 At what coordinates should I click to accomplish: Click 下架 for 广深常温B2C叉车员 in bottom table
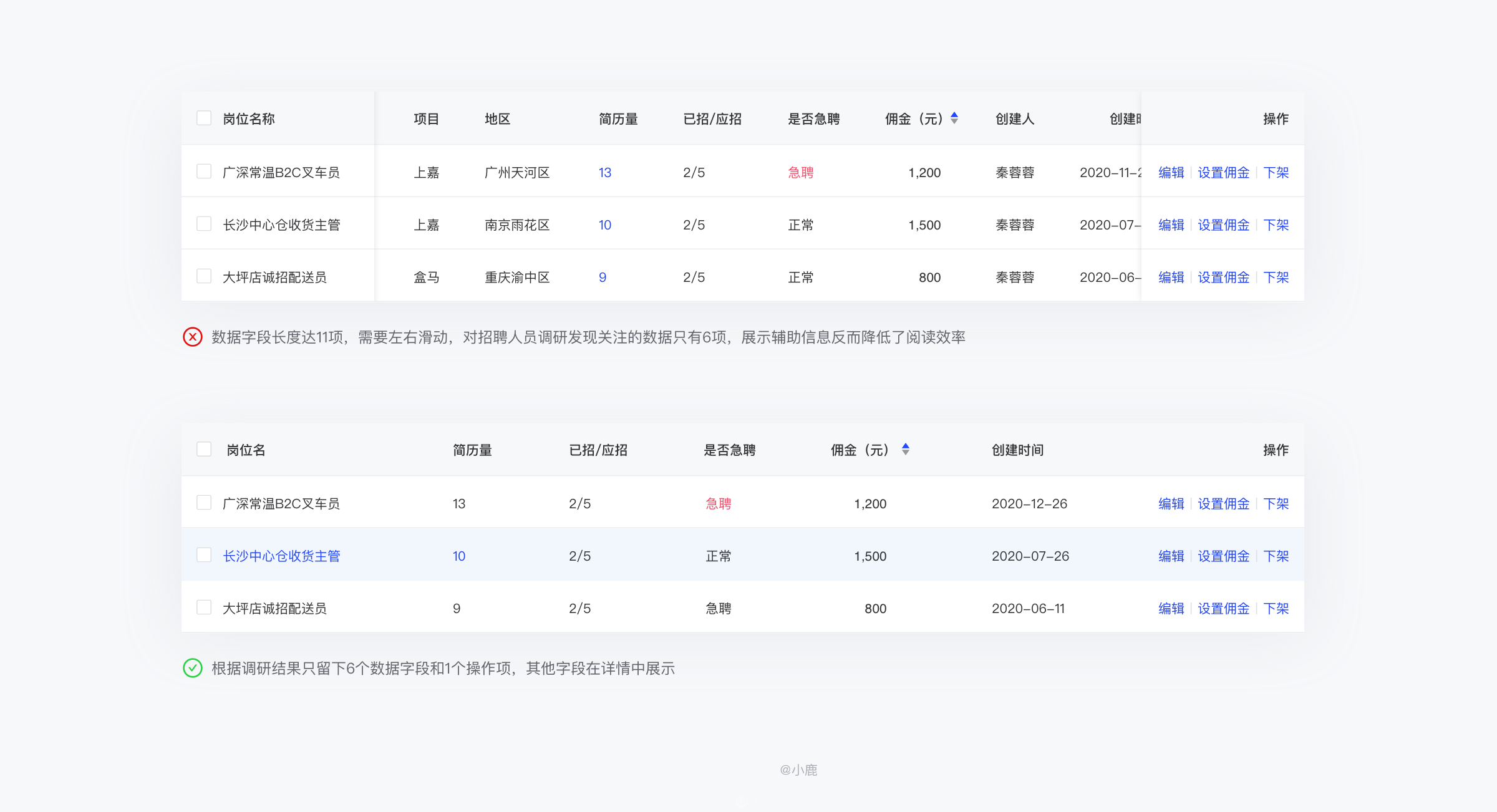click(1276, 504)
